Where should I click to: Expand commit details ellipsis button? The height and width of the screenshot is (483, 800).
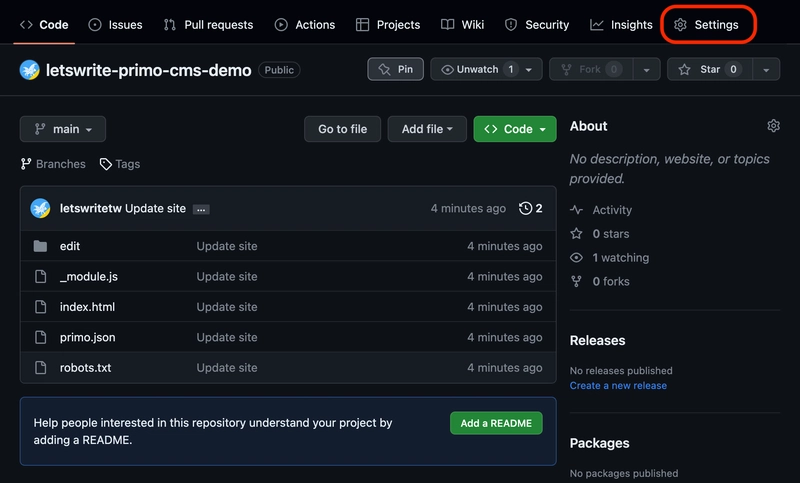[x=201, y=209]
